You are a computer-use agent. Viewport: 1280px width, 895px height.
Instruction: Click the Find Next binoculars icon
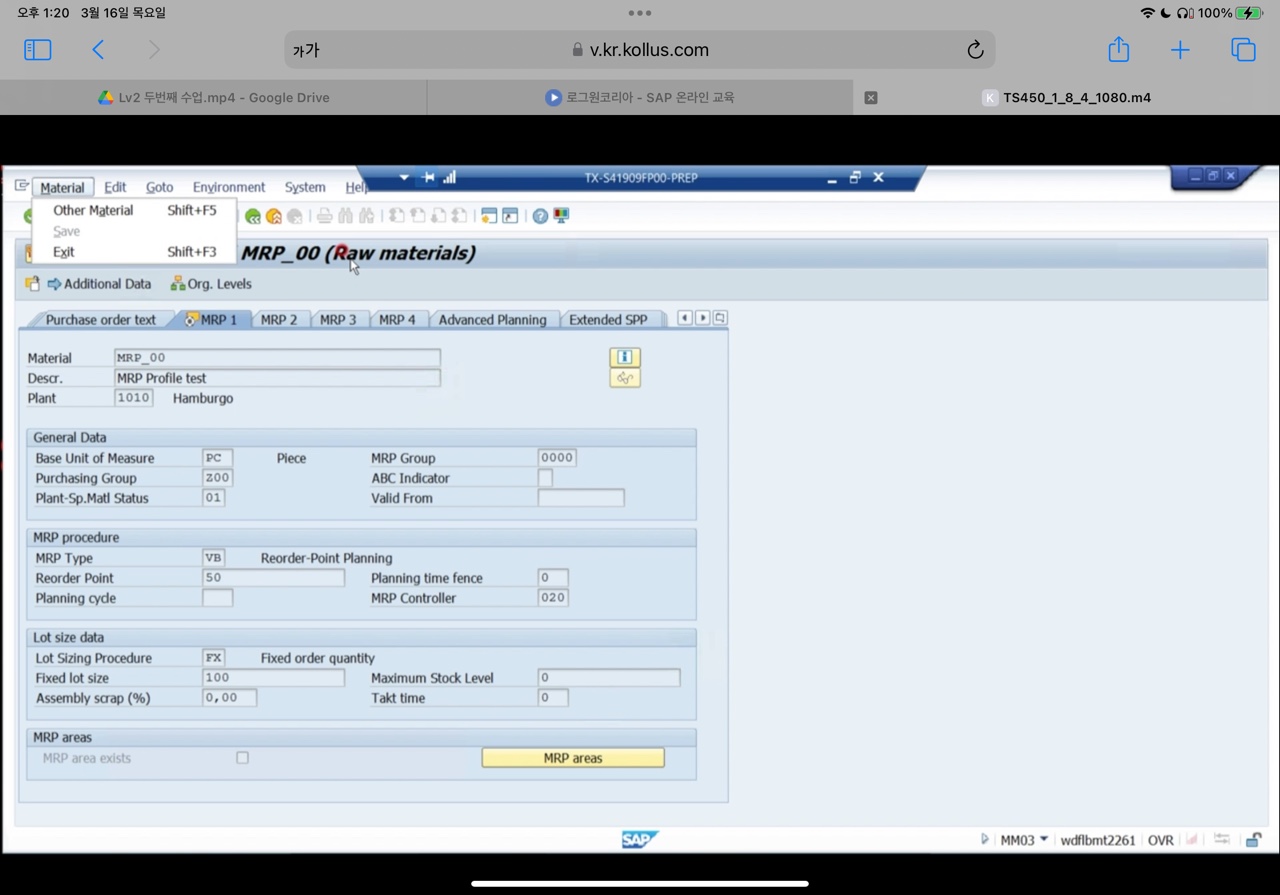point(367,216)
